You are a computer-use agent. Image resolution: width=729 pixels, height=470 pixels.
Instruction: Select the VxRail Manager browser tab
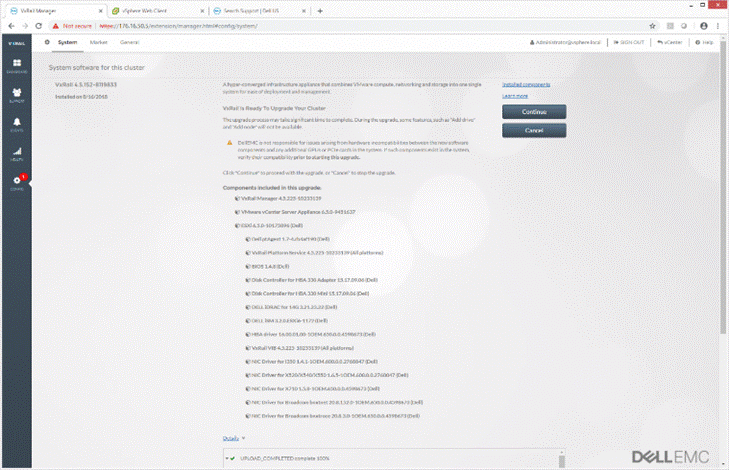point(55,11)
